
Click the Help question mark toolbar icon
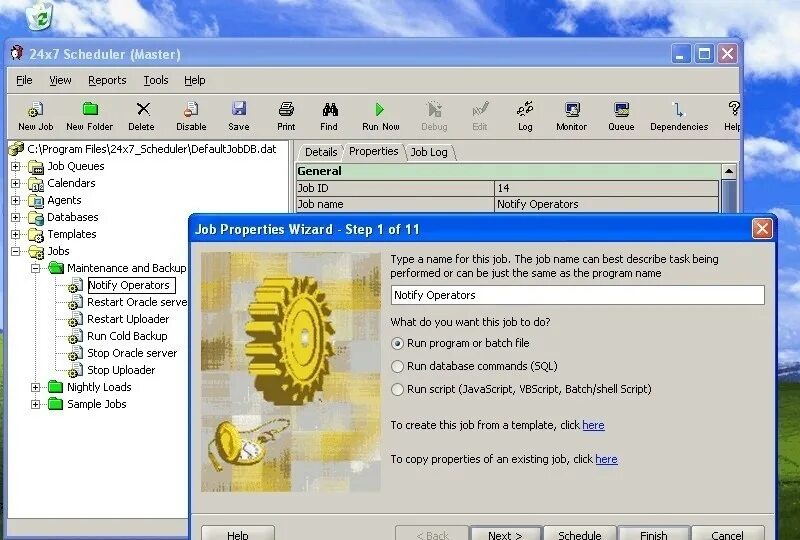(734, 109)
